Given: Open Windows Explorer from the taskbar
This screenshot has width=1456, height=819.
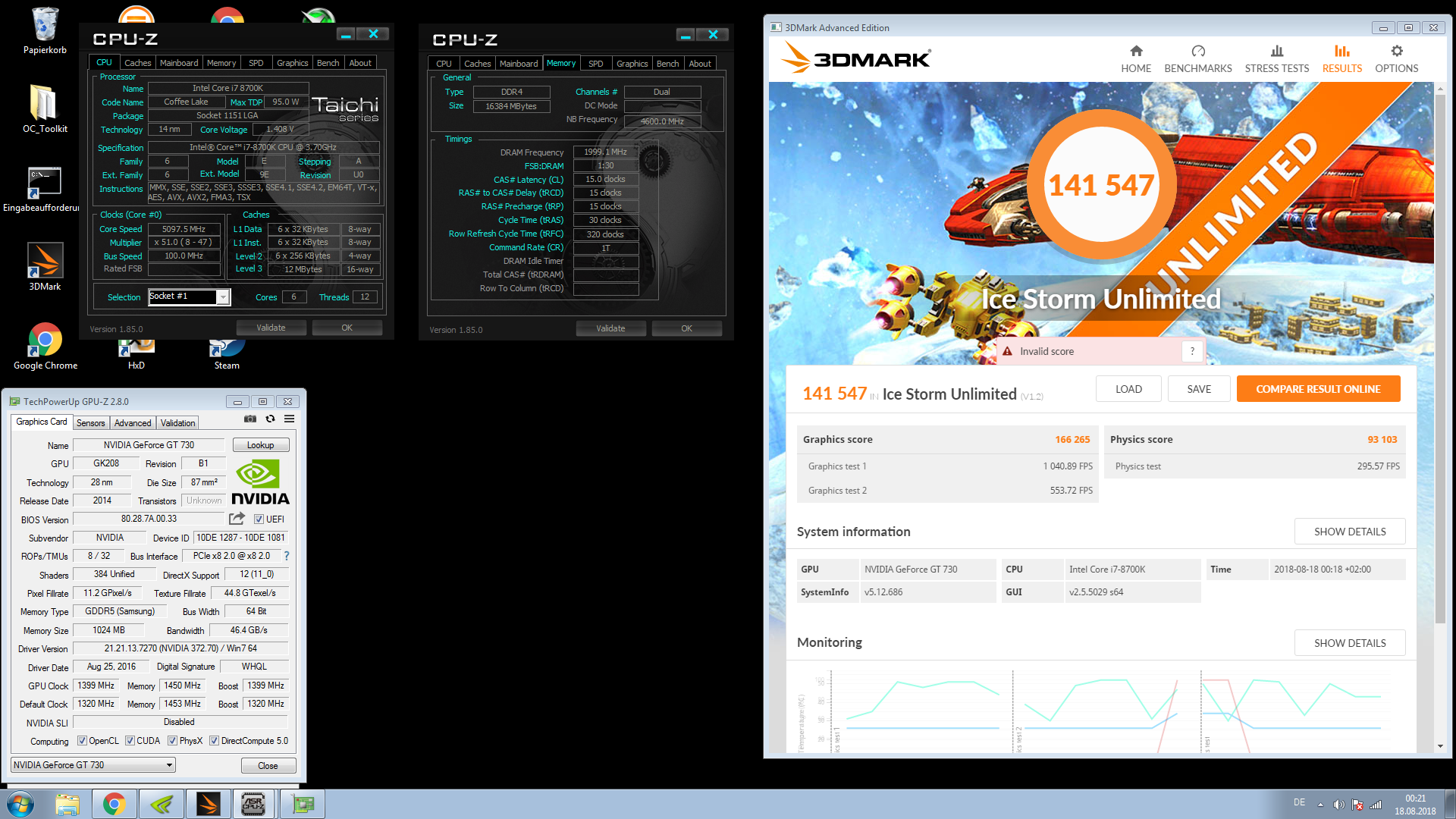Looking at the screenshot, I should coord(67,804).
